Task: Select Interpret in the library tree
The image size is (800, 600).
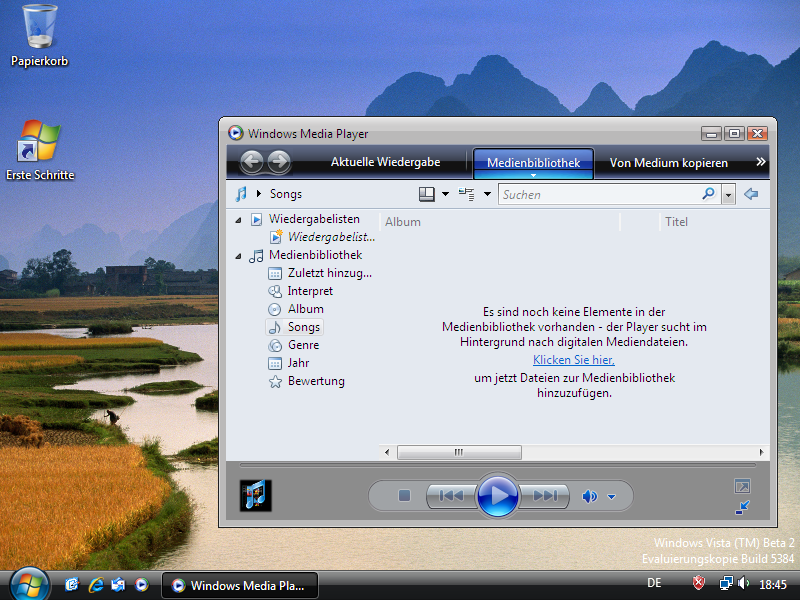Action: coord(310,291)
